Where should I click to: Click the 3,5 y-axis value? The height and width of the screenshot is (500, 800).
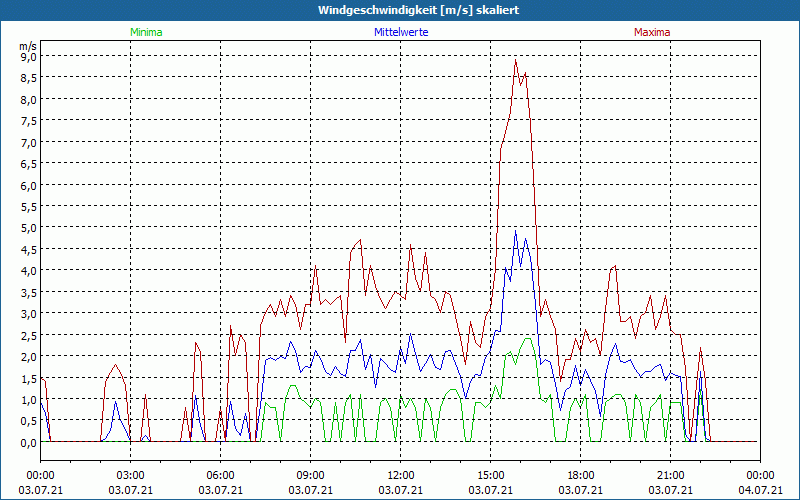(x=28, y=292)
